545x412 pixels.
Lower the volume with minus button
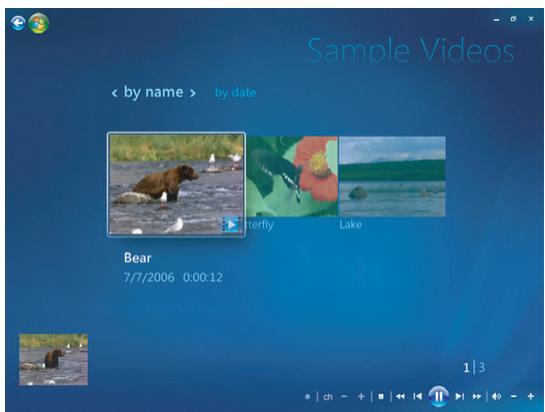(514, 396)
